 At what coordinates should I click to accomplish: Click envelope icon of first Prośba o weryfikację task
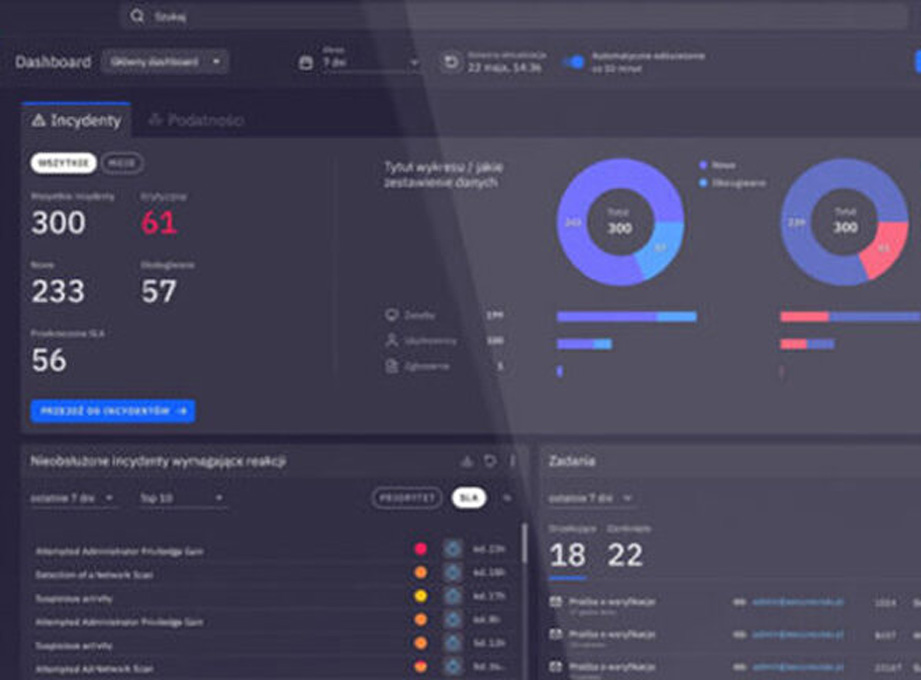556,603
